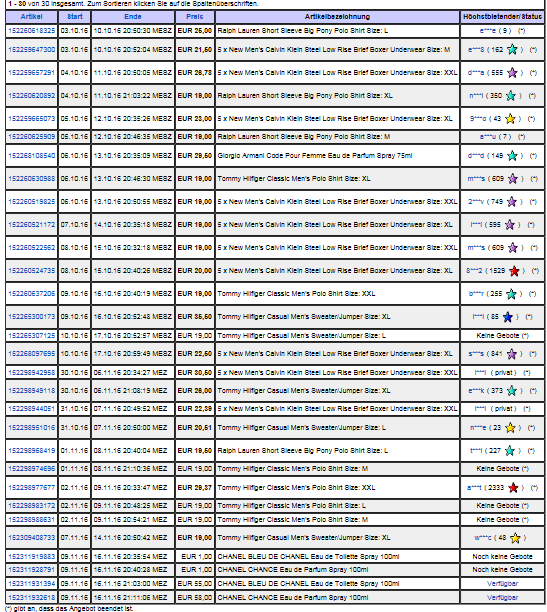The width and height of the screenshot is (547, 612).
Task: Click purple star beside 2***v (749)
Action: (511, 201)
